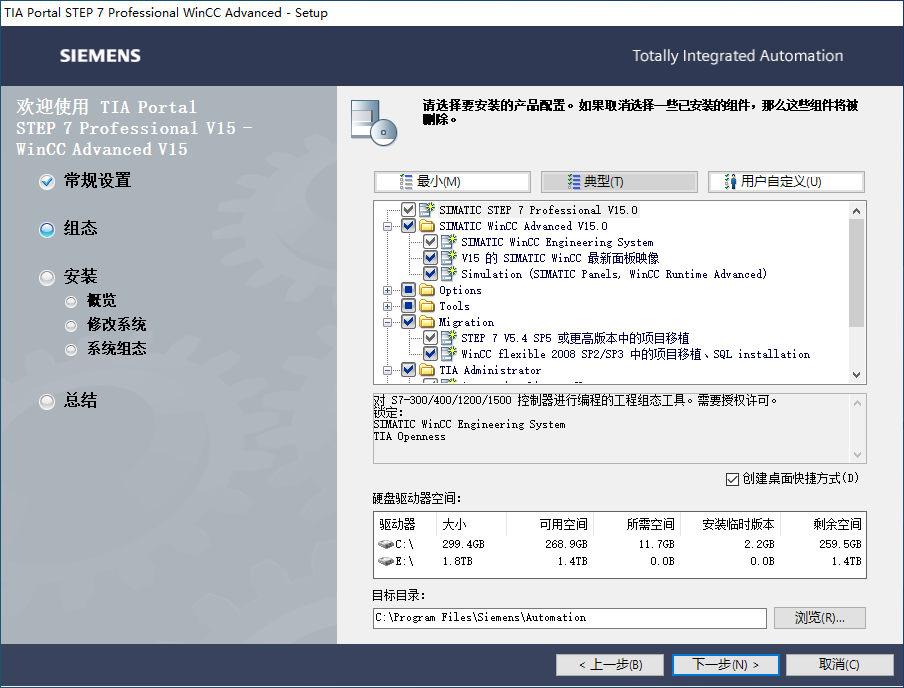Collapse the Migration tree node
The image size is (904, 688).
tap(387, 322)
